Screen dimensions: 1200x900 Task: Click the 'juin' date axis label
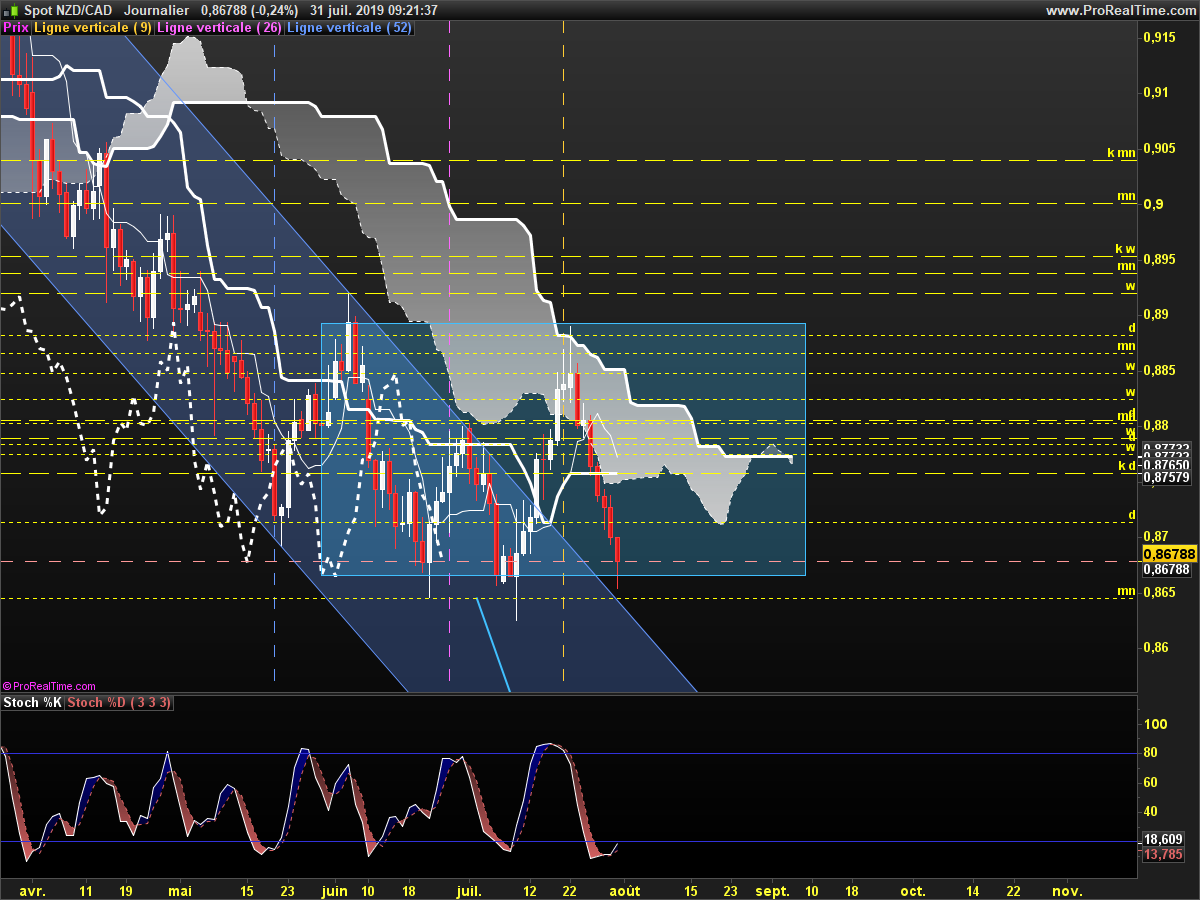coord(335,890)
